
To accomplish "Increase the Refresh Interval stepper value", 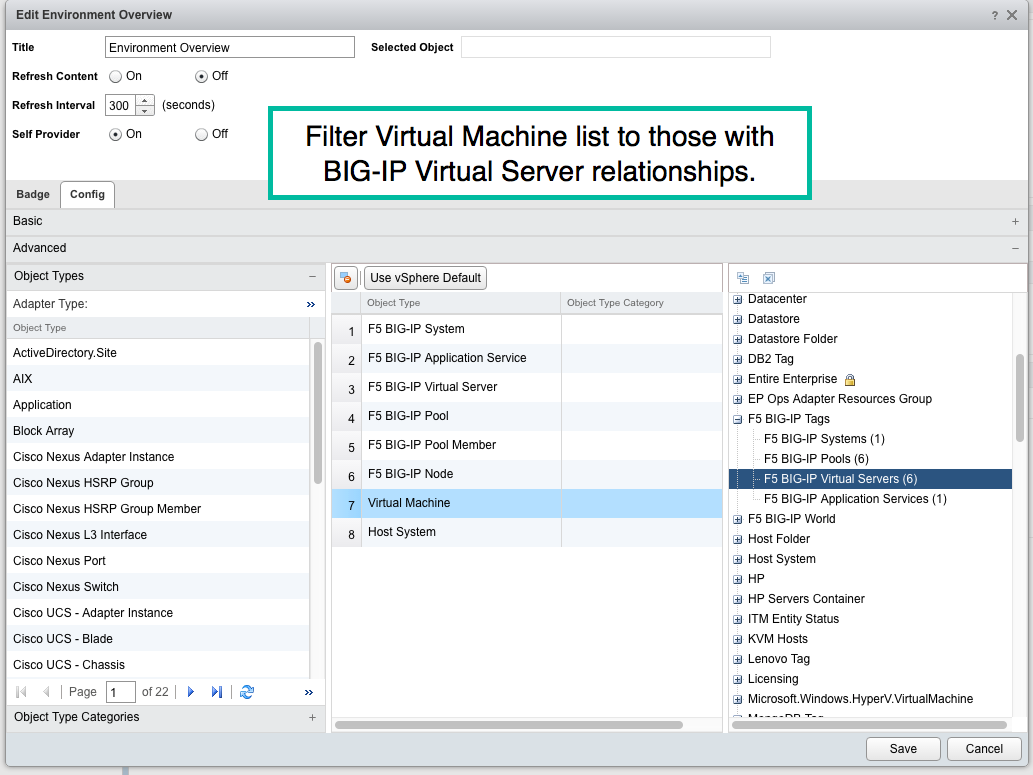I will (145, 100).
